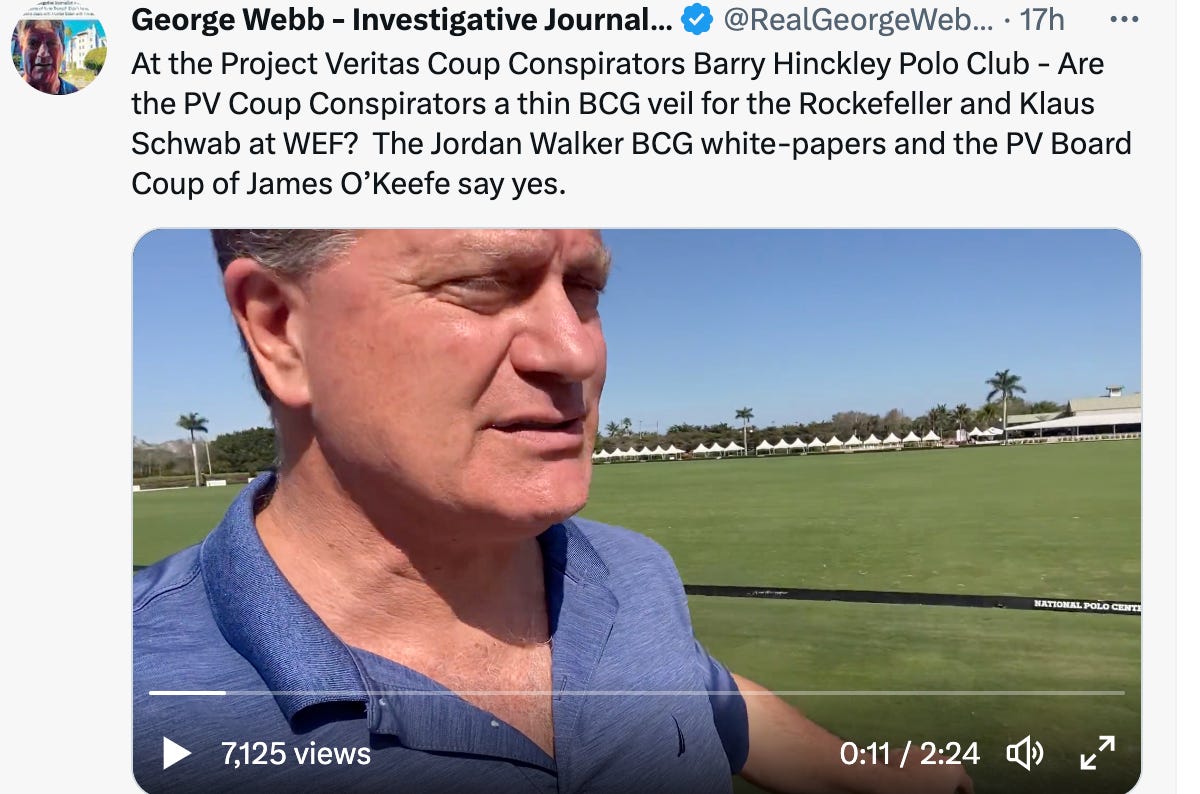Image resolution: width=1200 pixels, height=794 pixels.
Task: Seek to the middle of the video progress bar
Action: tap(636, 692)
